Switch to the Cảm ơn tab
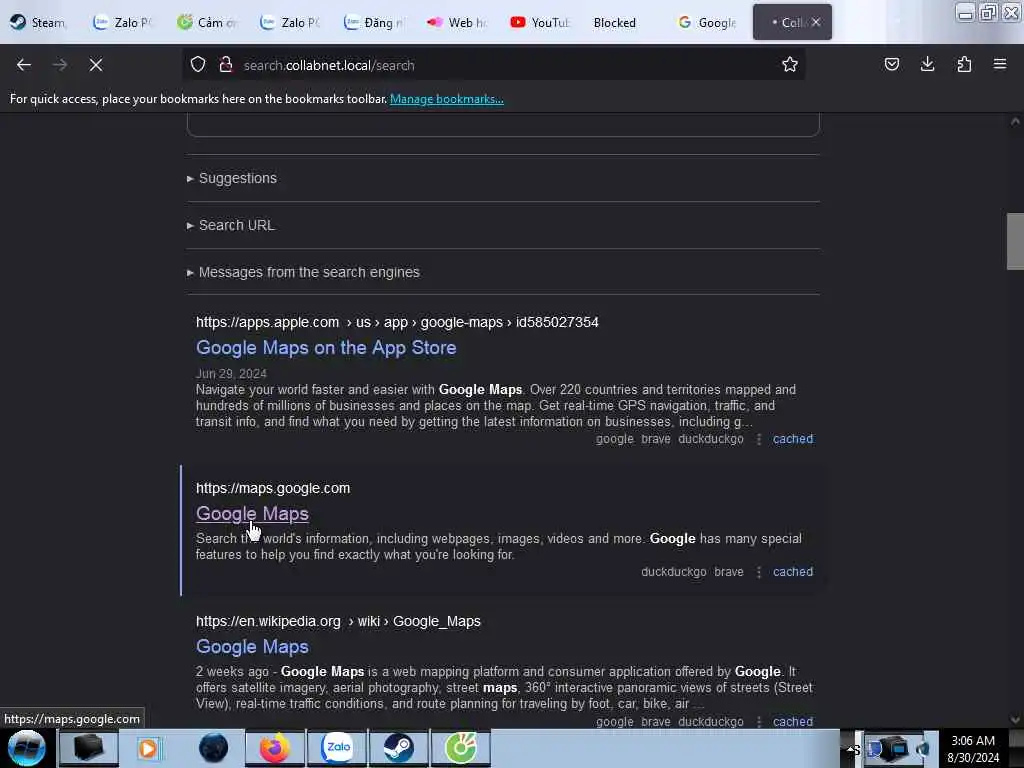Screen dimensions: 1024x768 click(x=206, y=23)
